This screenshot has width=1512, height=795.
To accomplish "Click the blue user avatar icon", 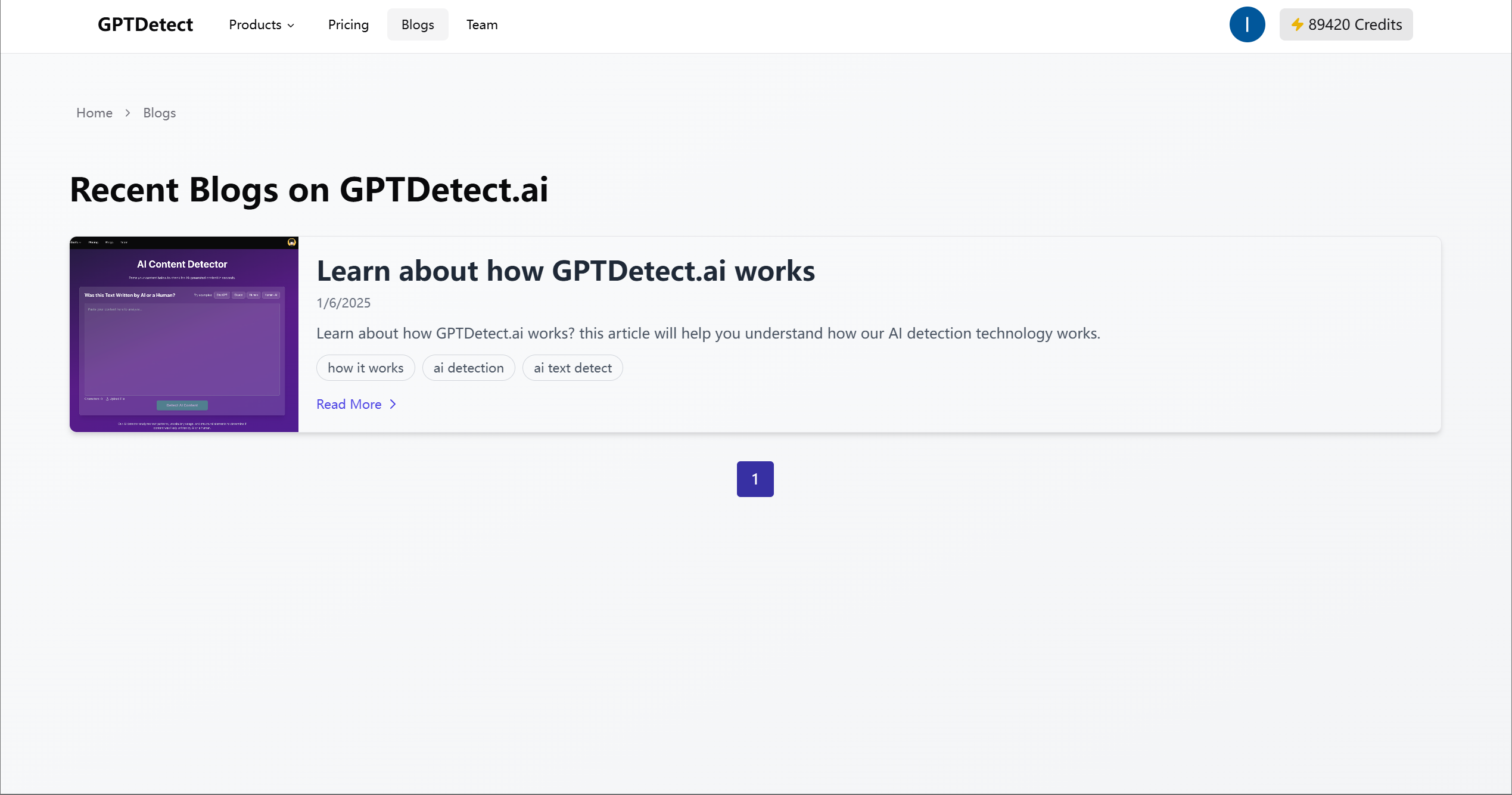I will 1247,24.
